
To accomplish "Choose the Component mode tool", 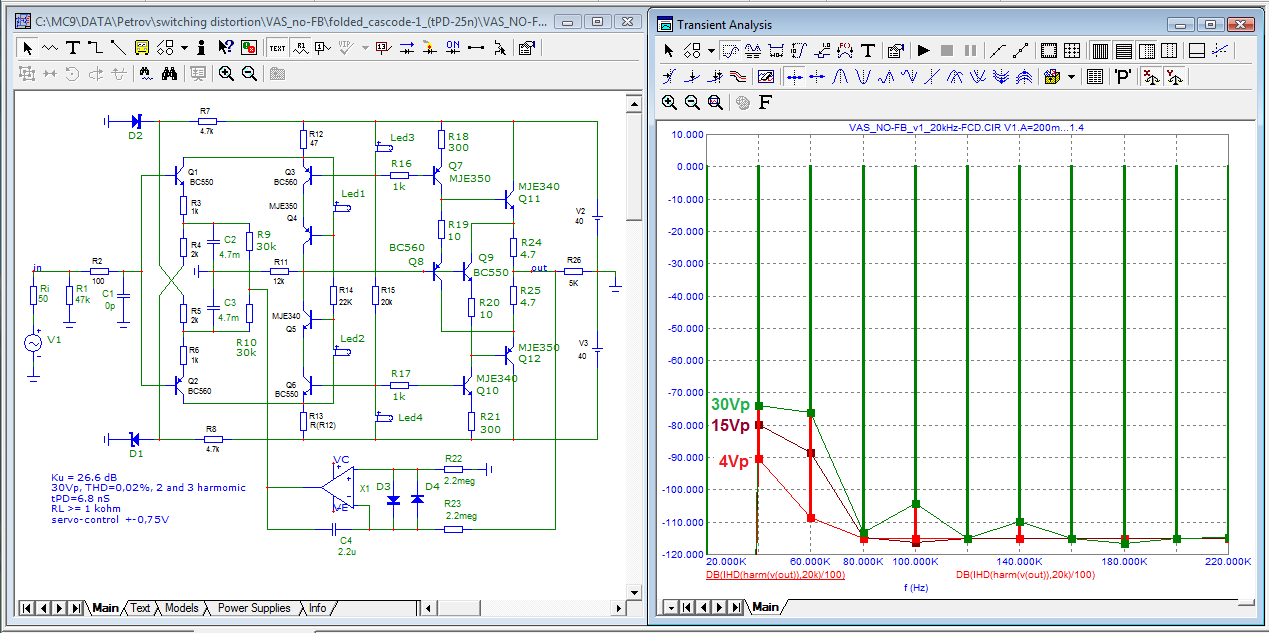I will tap(49, 47).
